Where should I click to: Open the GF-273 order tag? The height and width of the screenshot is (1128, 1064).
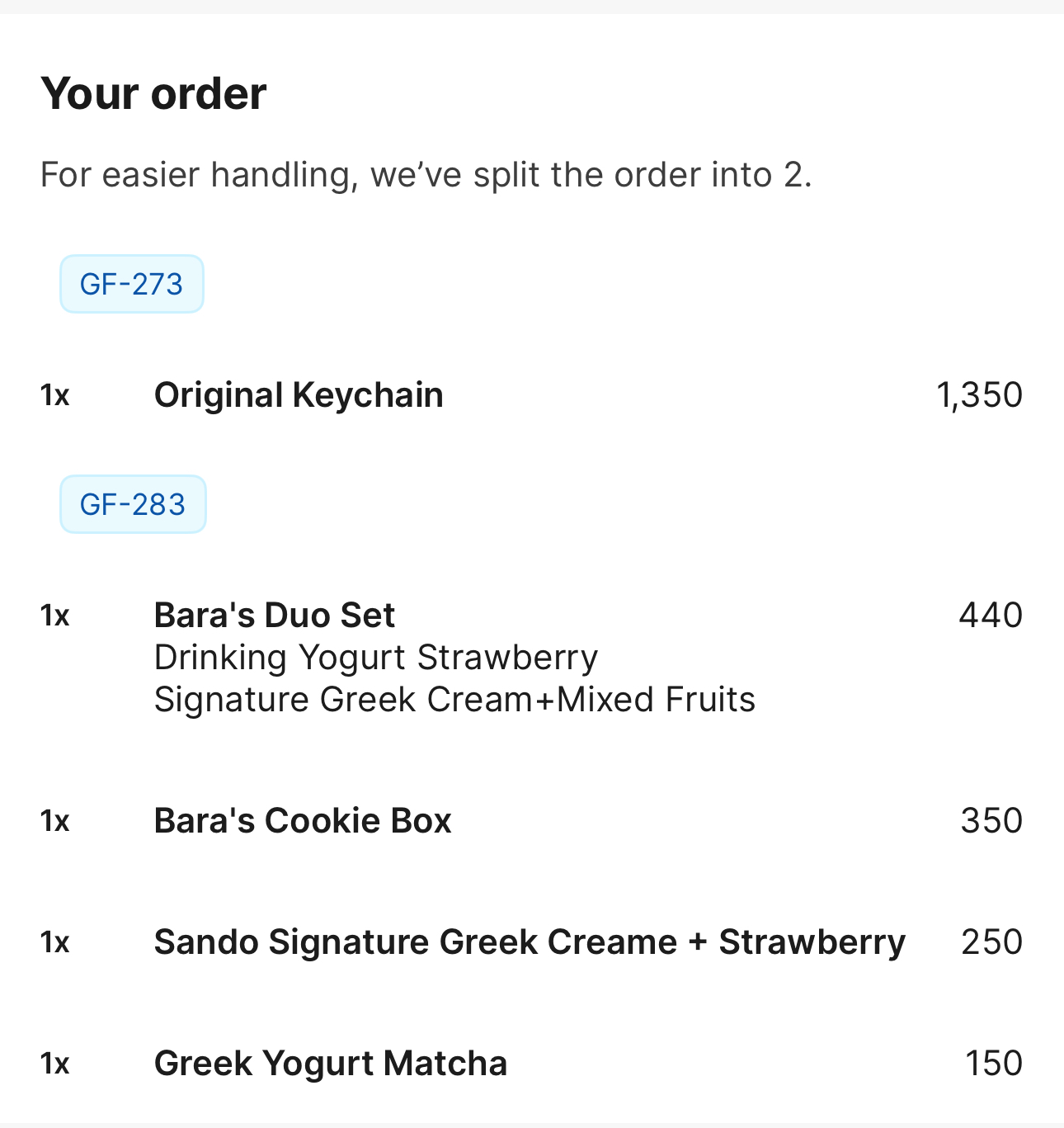tap(131, 284)
